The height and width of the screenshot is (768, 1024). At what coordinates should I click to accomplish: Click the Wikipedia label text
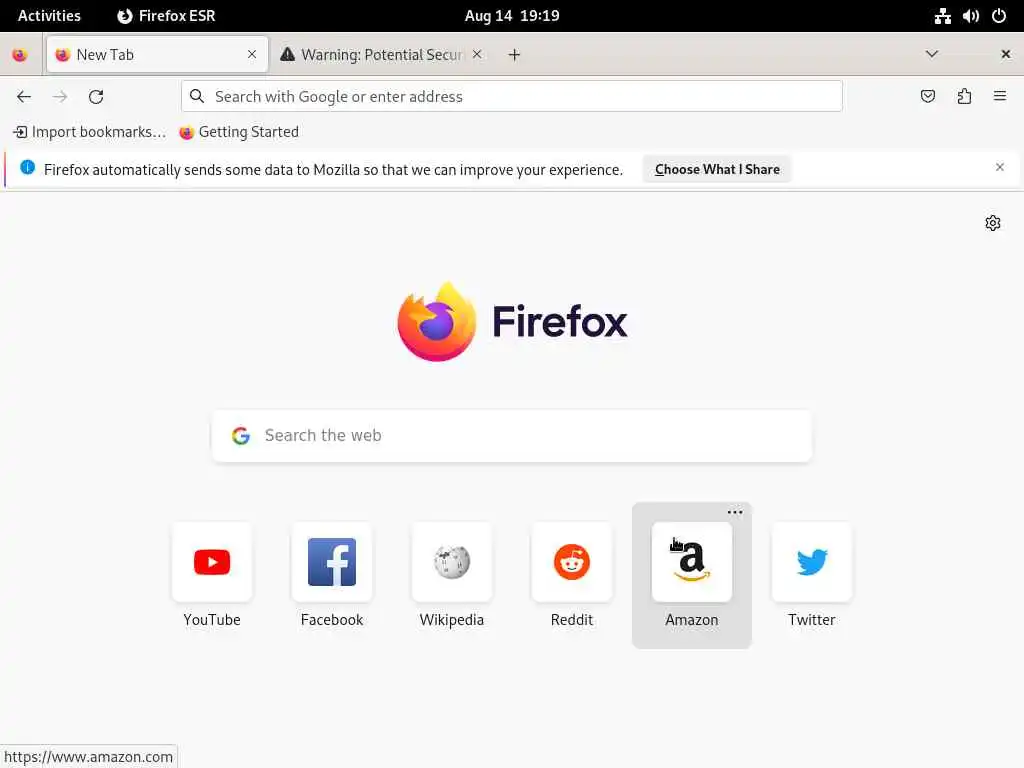coord(452,620)
